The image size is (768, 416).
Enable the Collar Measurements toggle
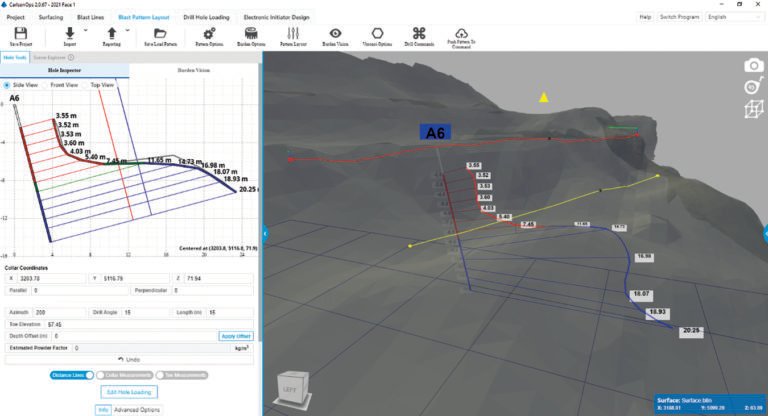coord(124,375)
